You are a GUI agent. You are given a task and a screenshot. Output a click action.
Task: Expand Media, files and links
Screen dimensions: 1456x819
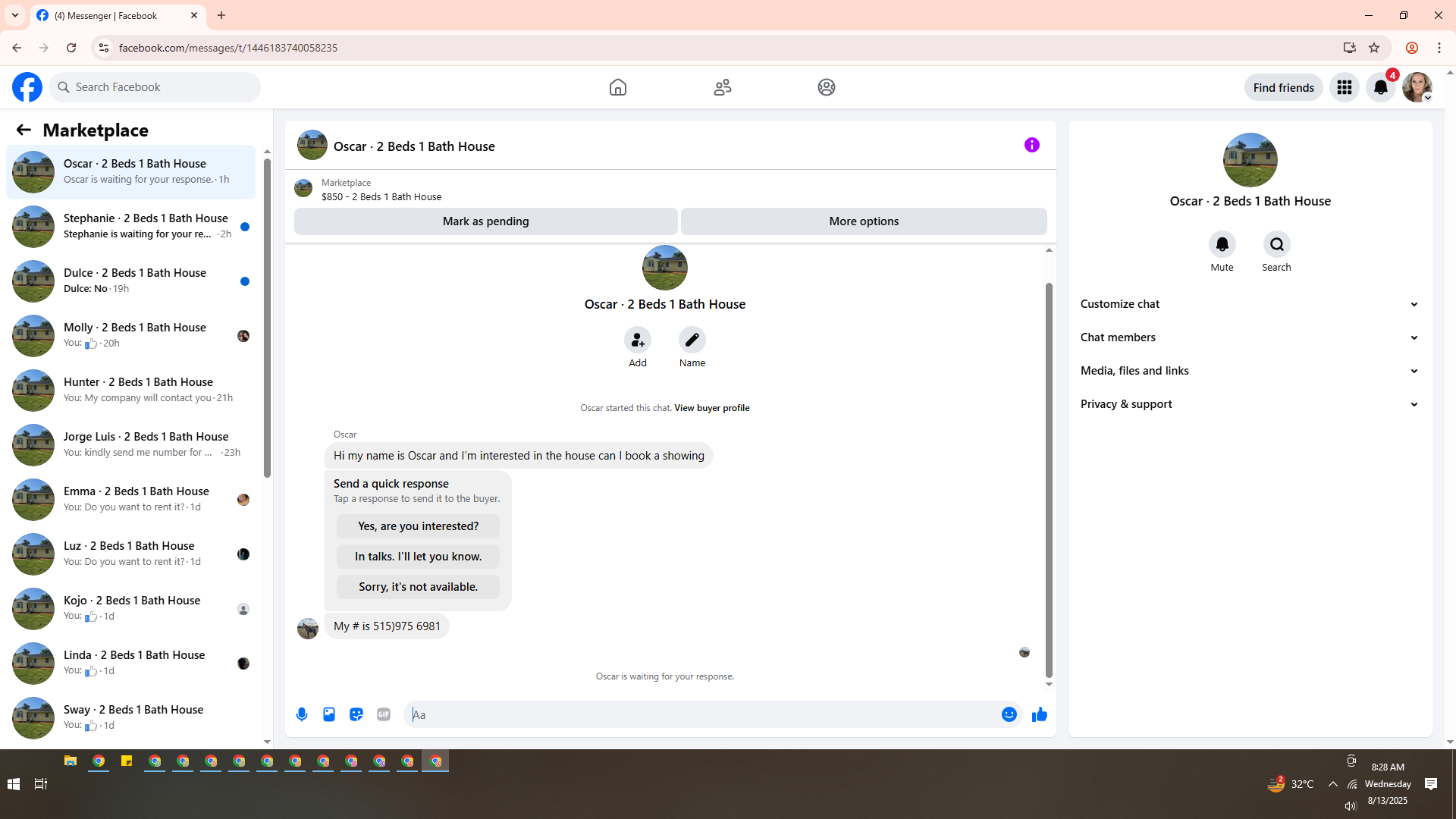[x=1249, y=371]
